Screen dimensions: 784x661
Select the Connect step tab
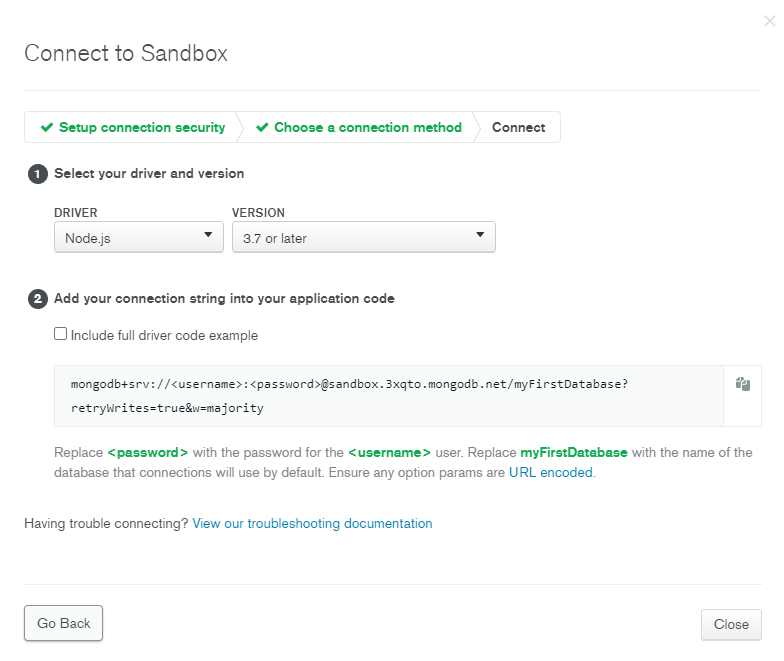[518, 128]
